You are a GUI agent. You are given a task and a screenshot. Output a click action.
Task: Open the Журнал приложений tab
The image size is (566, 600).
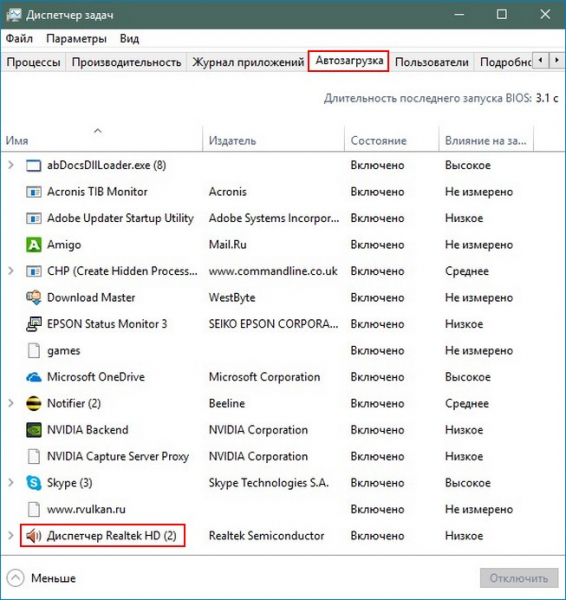[248, 62]
